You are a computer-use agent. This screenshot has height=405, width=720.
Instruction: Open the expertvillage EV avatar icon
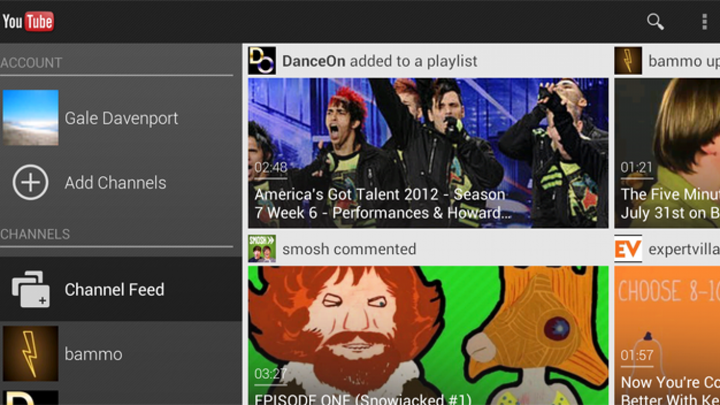628,248
